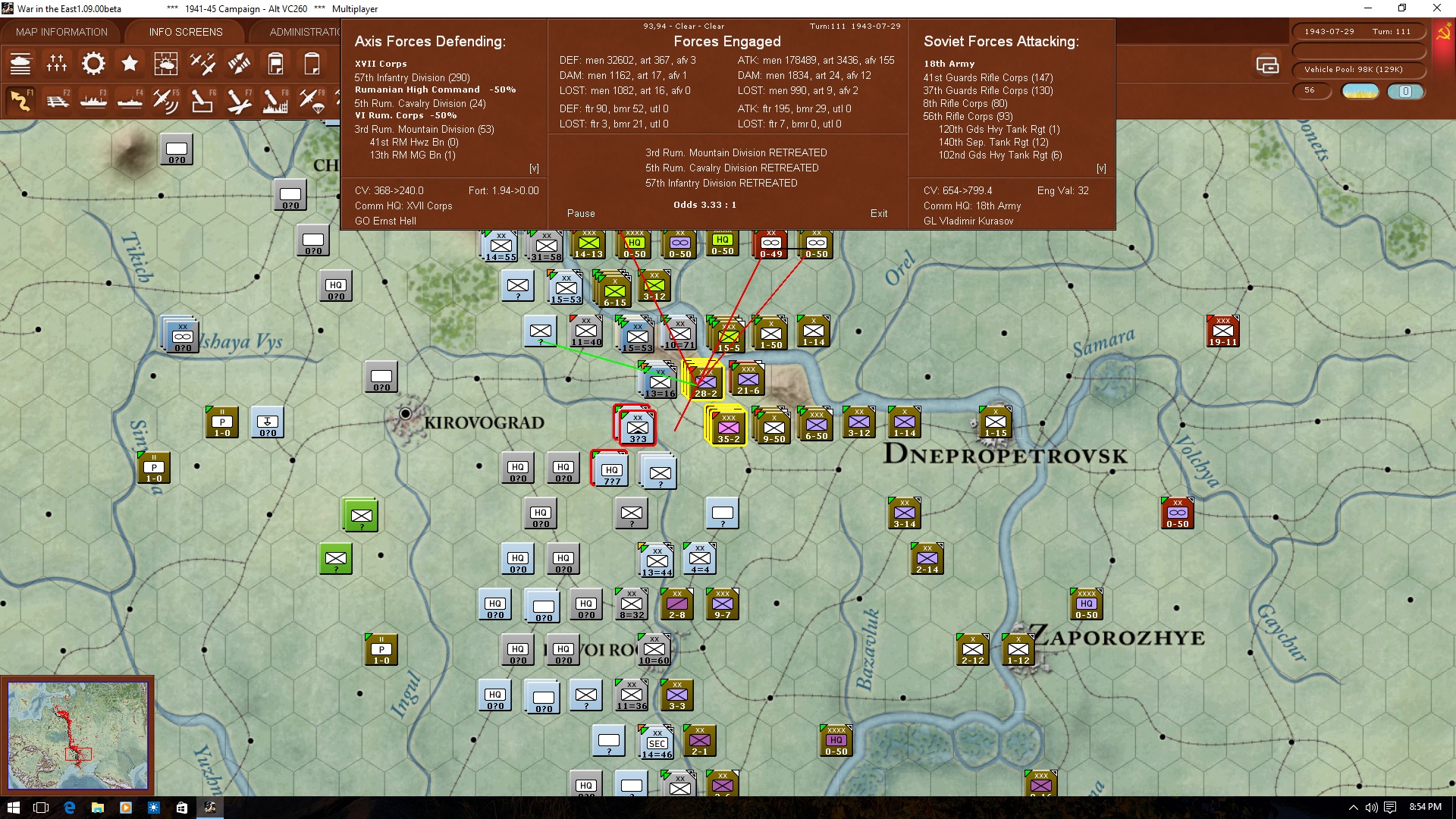1456x819 pixels.
Task: Select yellow-highlighted stack 35-2 on map
Action: 728,425
